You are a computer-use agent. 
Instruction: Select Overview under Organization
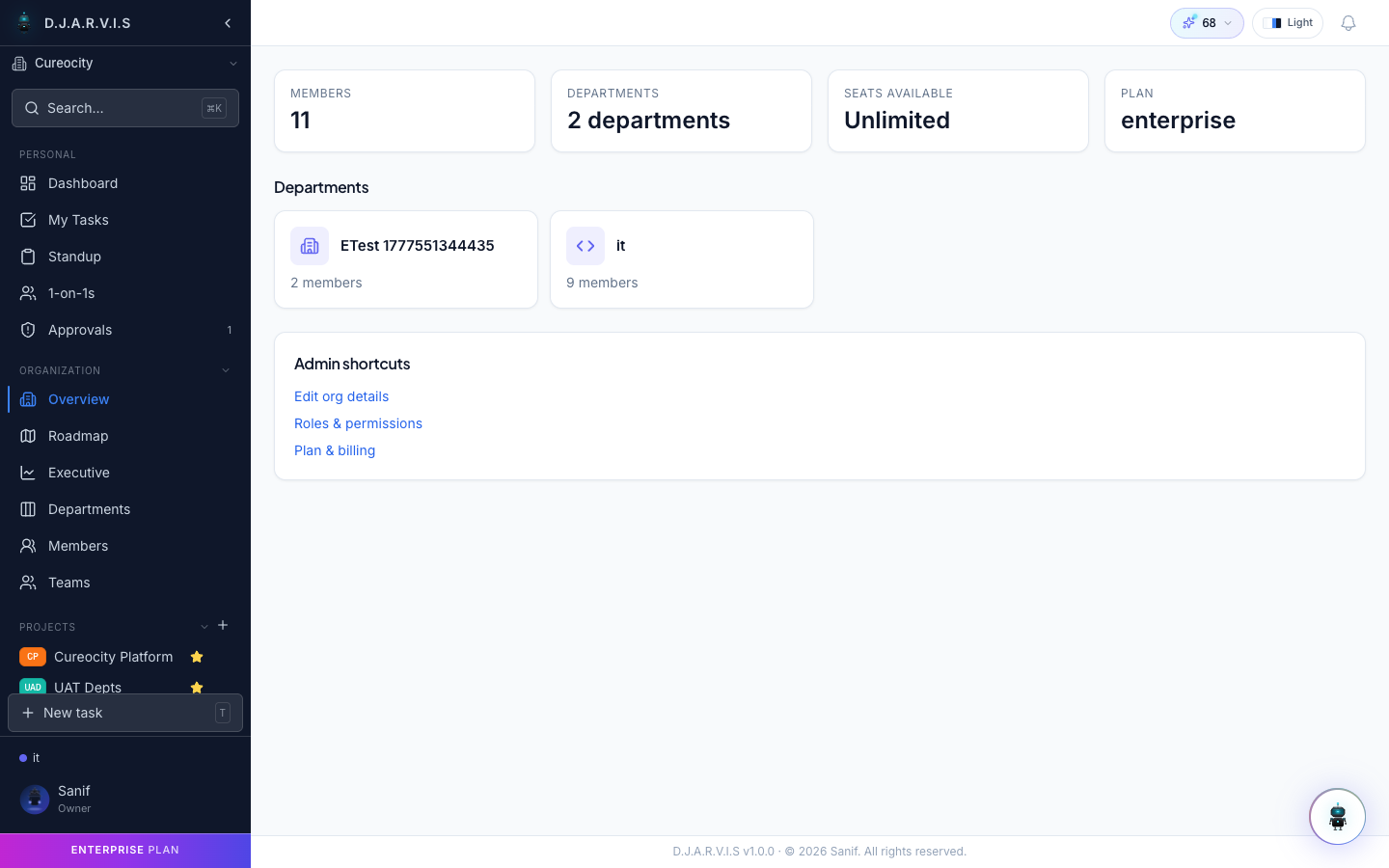click(x=125, y=399)
